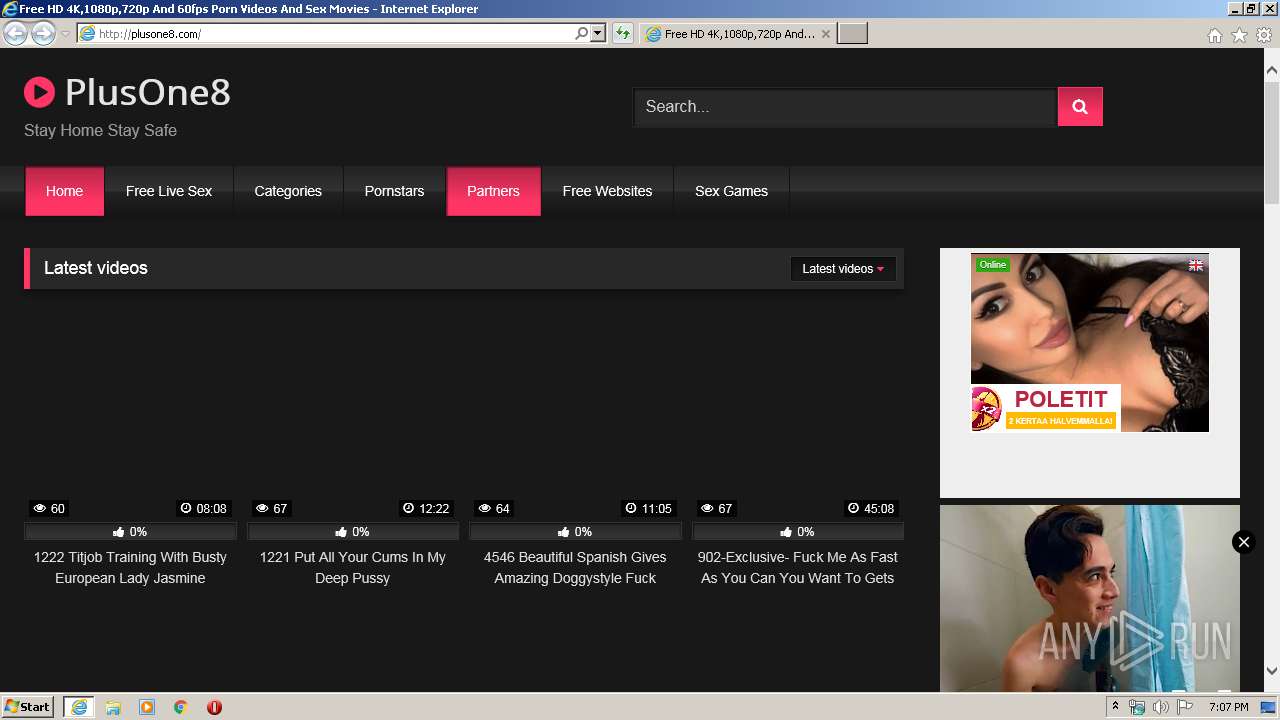
Task: Open the video title starting with 1221
Action: pyautogui.click(x=353, y=568)
